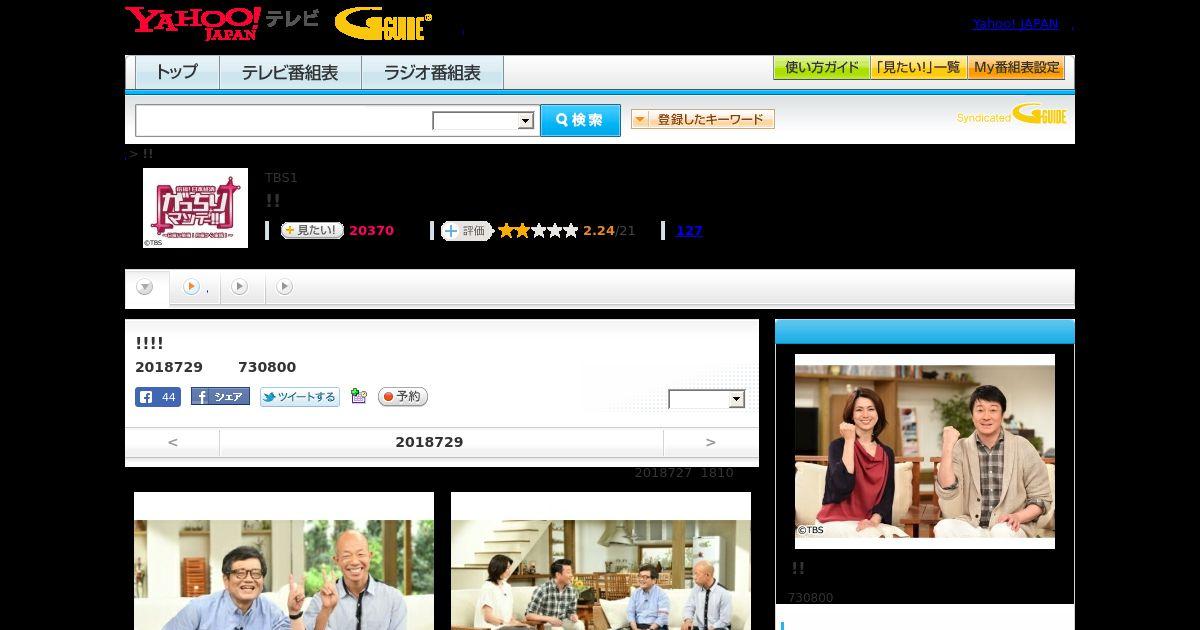Screen dimensions: 1200x630
Task: Click the Syndicated G-GUIDE logo
Action: coord(1012,115)
